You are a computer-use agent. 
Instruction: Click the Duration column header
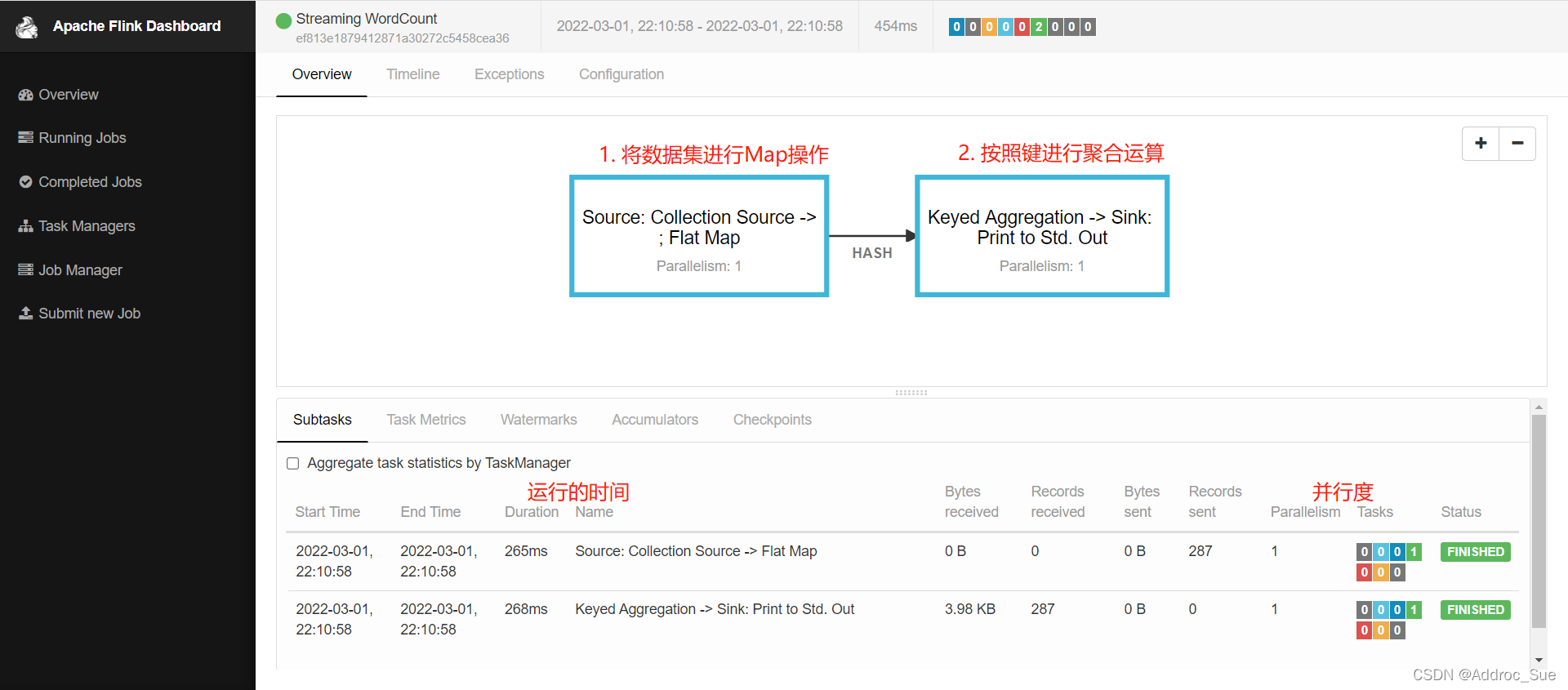click(532, 512)
